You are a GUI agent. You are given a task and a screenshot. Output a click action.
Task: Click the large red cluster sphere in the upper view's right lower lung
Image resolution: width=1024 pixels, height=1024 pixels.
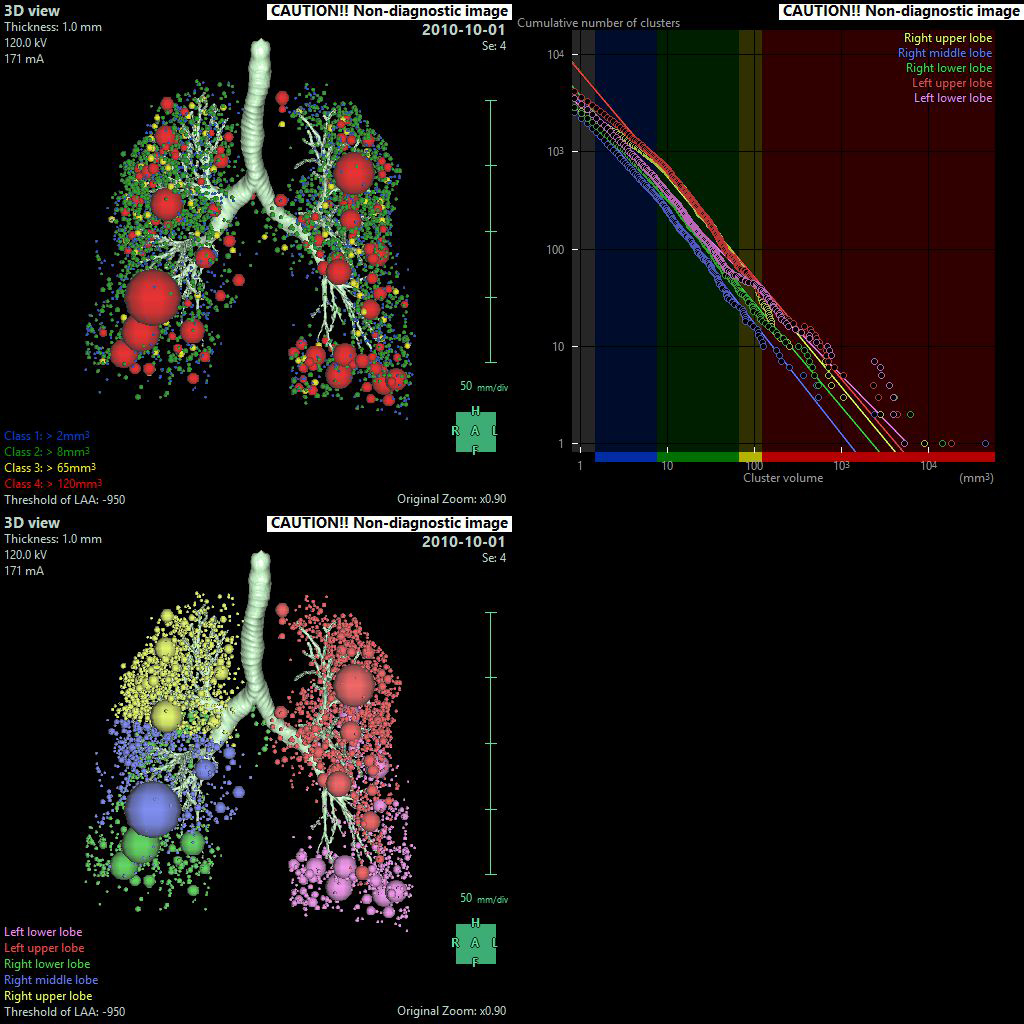coord(153,297)
